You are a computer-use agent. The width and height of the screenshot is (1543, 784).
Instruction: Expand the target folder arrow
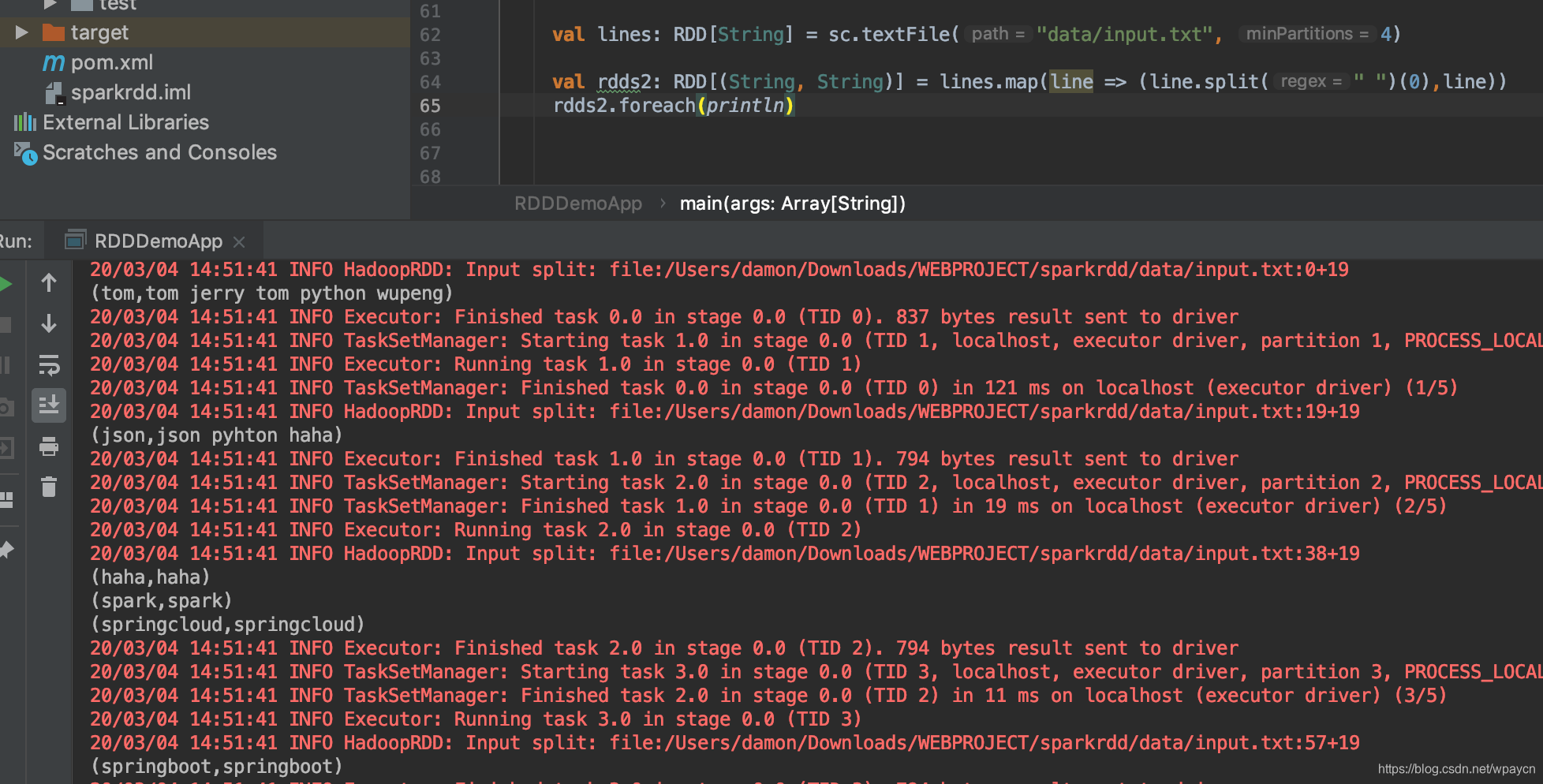tap(22, 32)
